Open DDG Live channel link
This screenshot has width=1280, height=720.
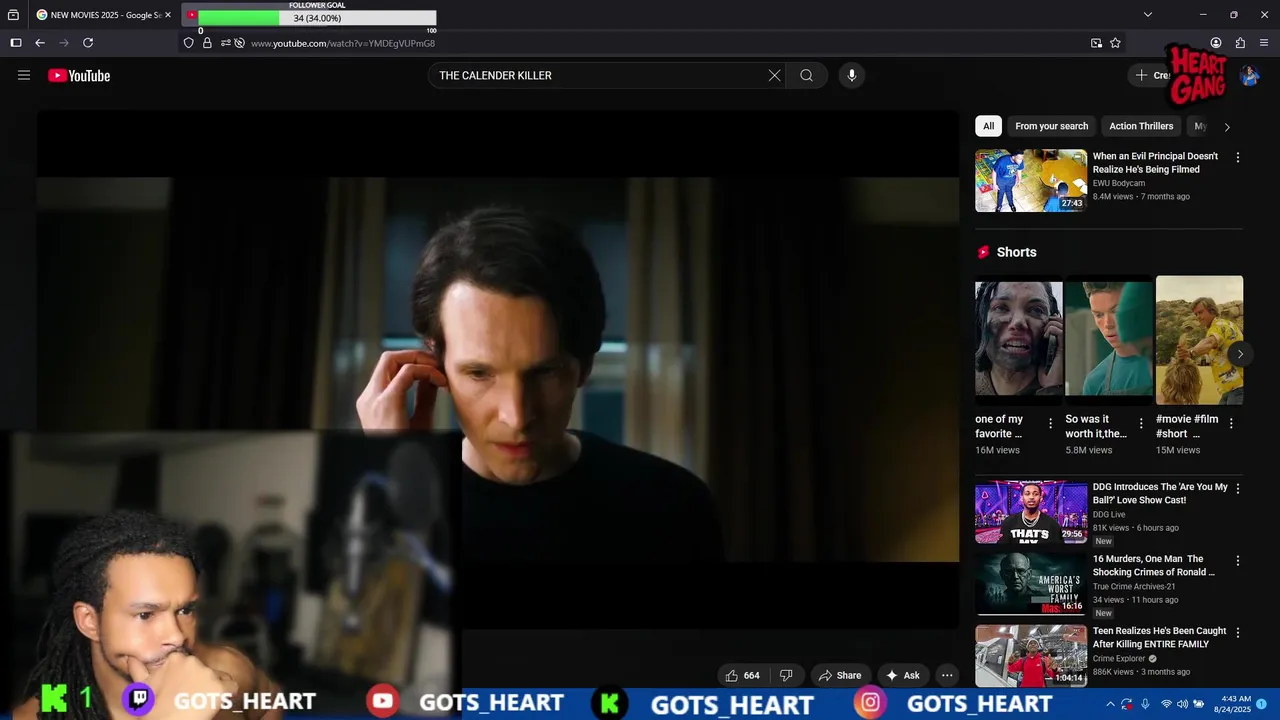pyautogui.click(x=1109, y=514)
